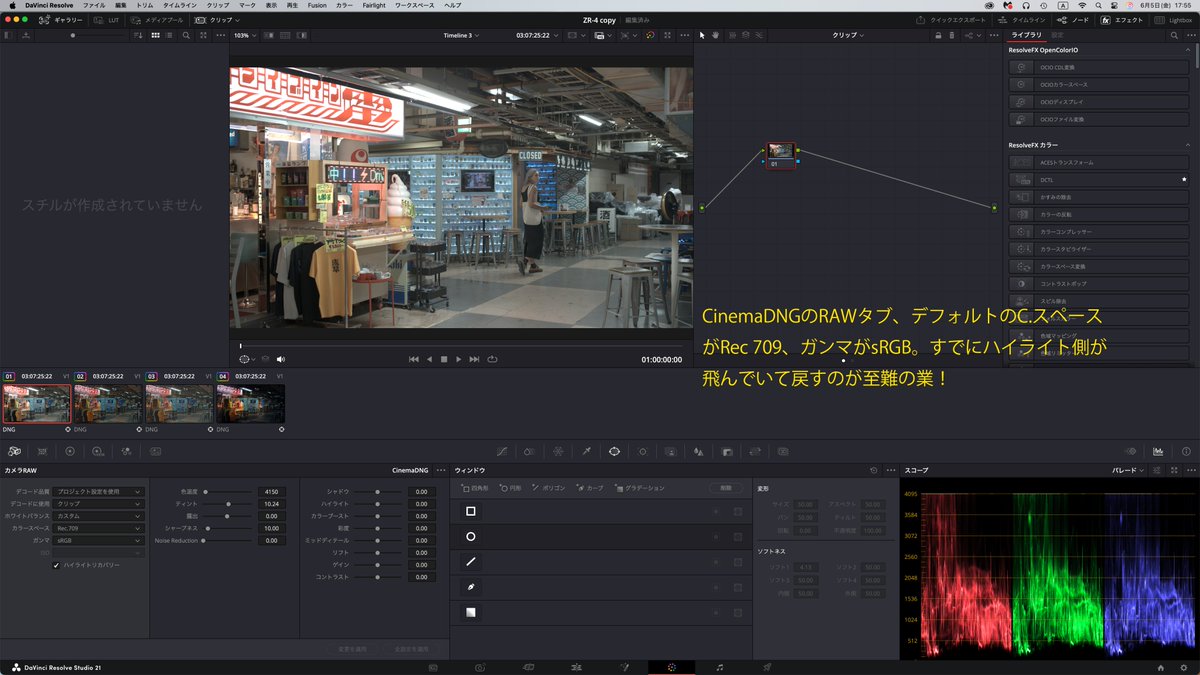Select the Color Wheels palette icon
Screen dimensions: 1200x675
pyautogui.click(x=70, y=451)
